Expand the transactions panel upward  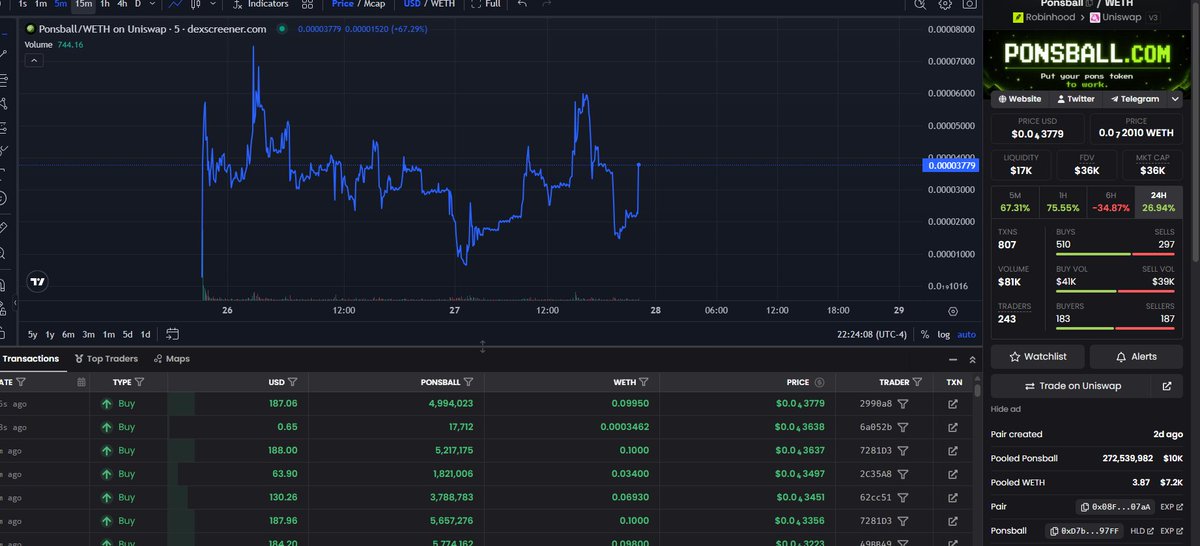point(971,359)
